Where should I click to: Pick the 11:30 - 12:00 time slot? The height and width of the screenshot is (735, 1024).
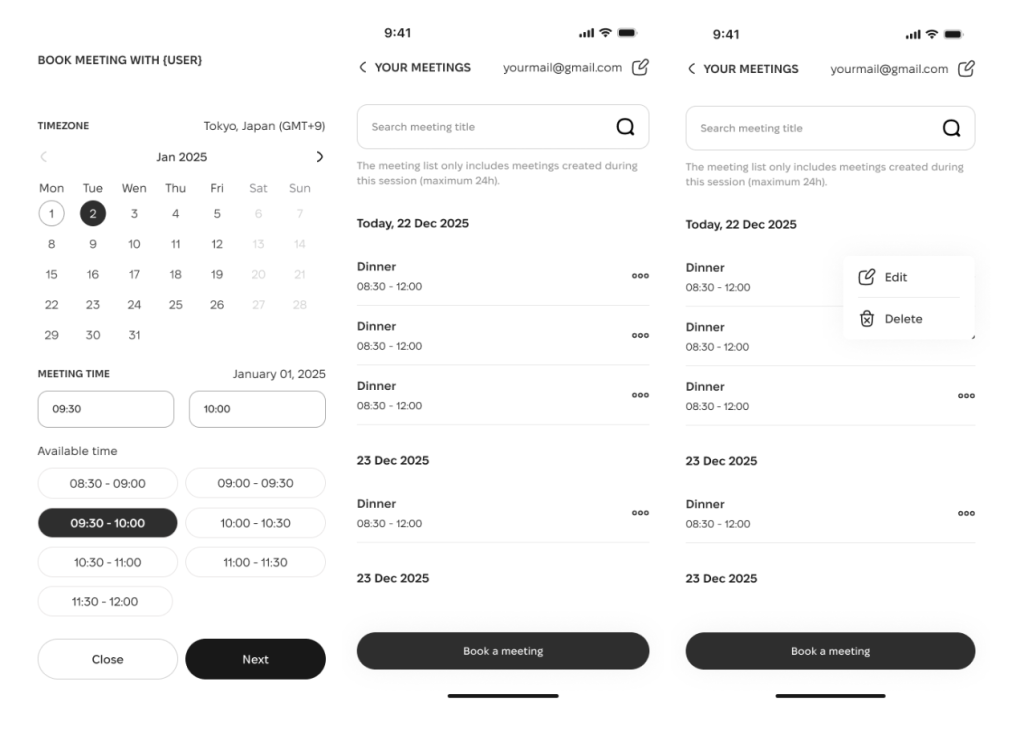(105, 602)
